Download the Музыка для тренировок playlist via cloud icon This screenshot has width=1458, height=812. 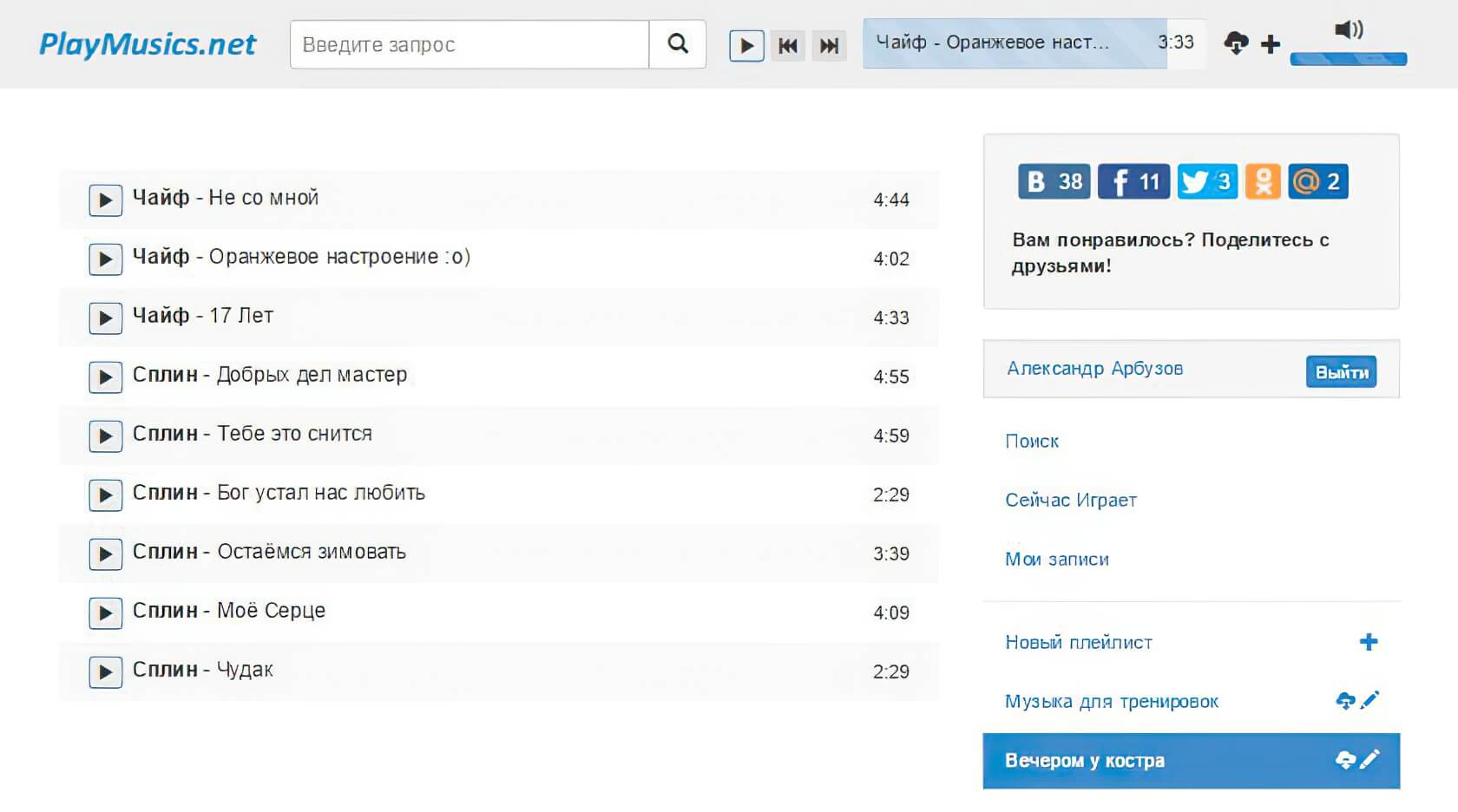click(1345, 700)
